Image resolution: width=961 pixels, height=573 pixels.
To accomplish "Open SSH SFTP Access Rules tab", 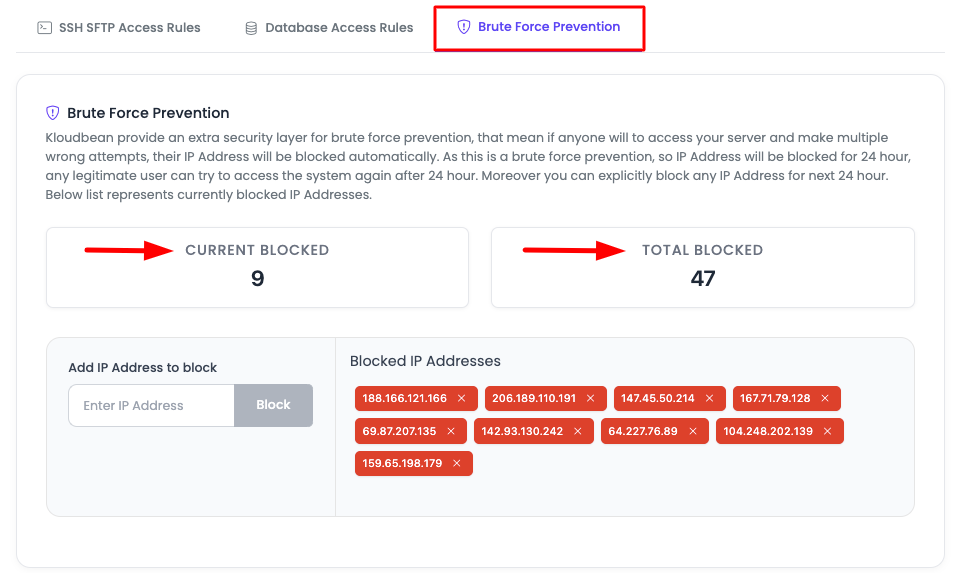I will click(x=119, y=28).
